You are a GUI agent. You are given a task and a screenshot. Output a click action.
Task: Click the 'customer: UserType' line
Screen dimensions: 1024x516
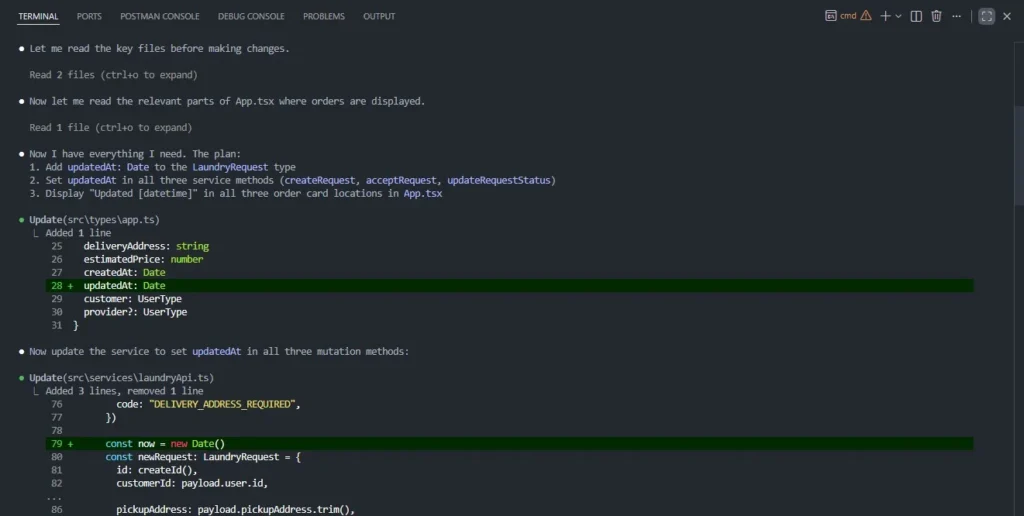click(133, 298)
